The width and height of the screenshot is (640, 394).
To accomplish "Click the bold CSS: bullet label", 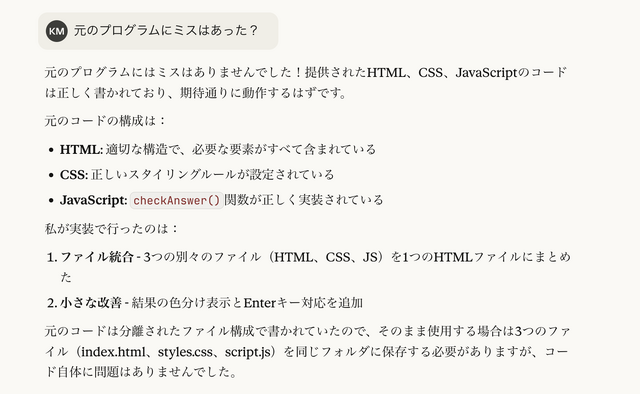I will coord(74,175).
